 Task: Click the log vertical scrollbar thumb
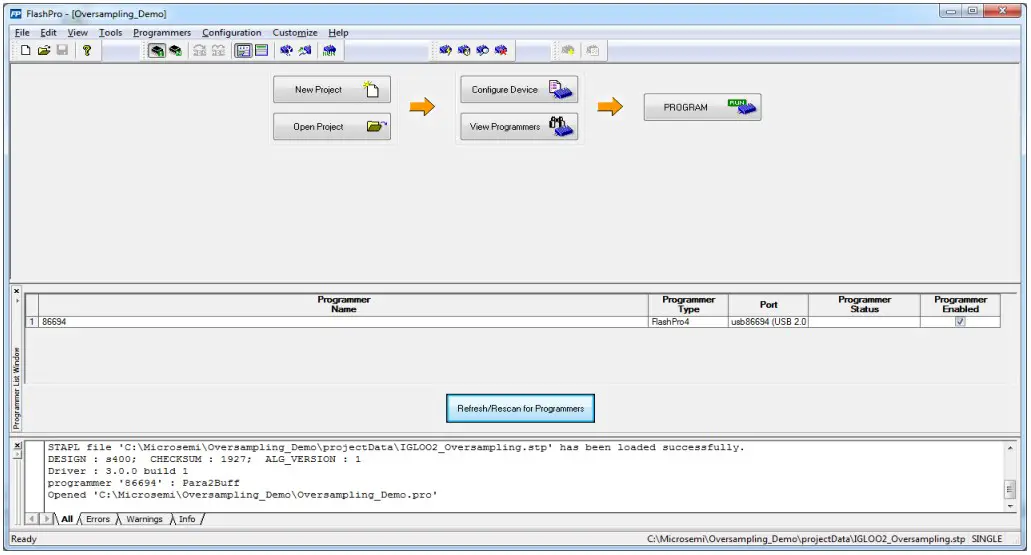(x=1010, y=489)
